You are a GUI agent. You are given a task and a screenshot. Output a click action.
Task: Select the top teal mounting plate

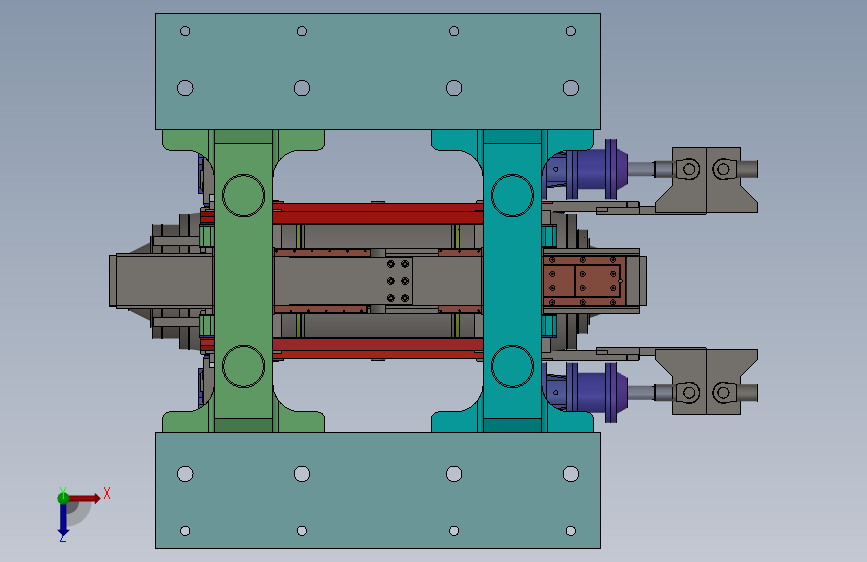pyautogui.click(x=378, y=71)
